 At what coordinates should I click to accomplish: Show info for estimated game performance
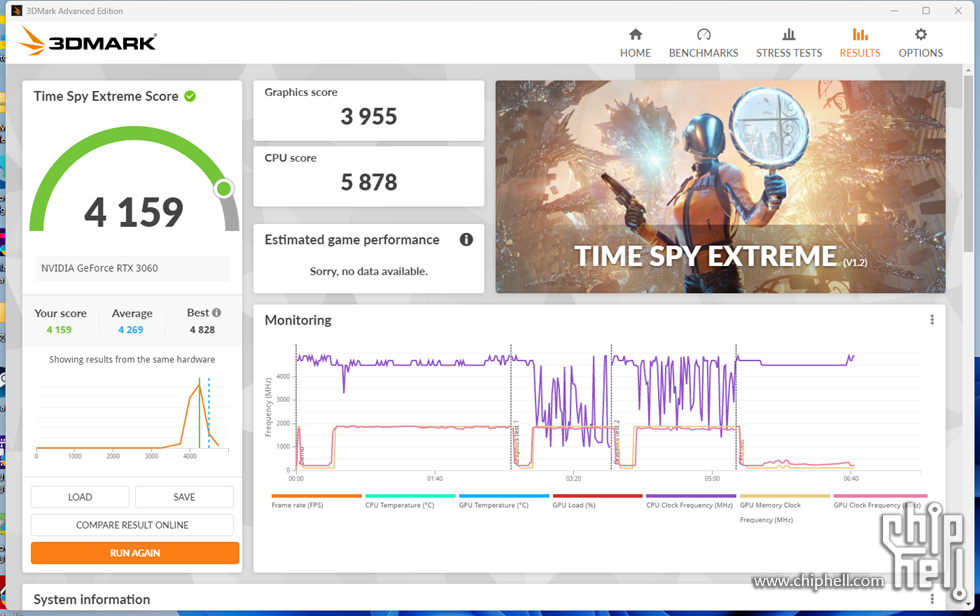click(x=466, y=239)
